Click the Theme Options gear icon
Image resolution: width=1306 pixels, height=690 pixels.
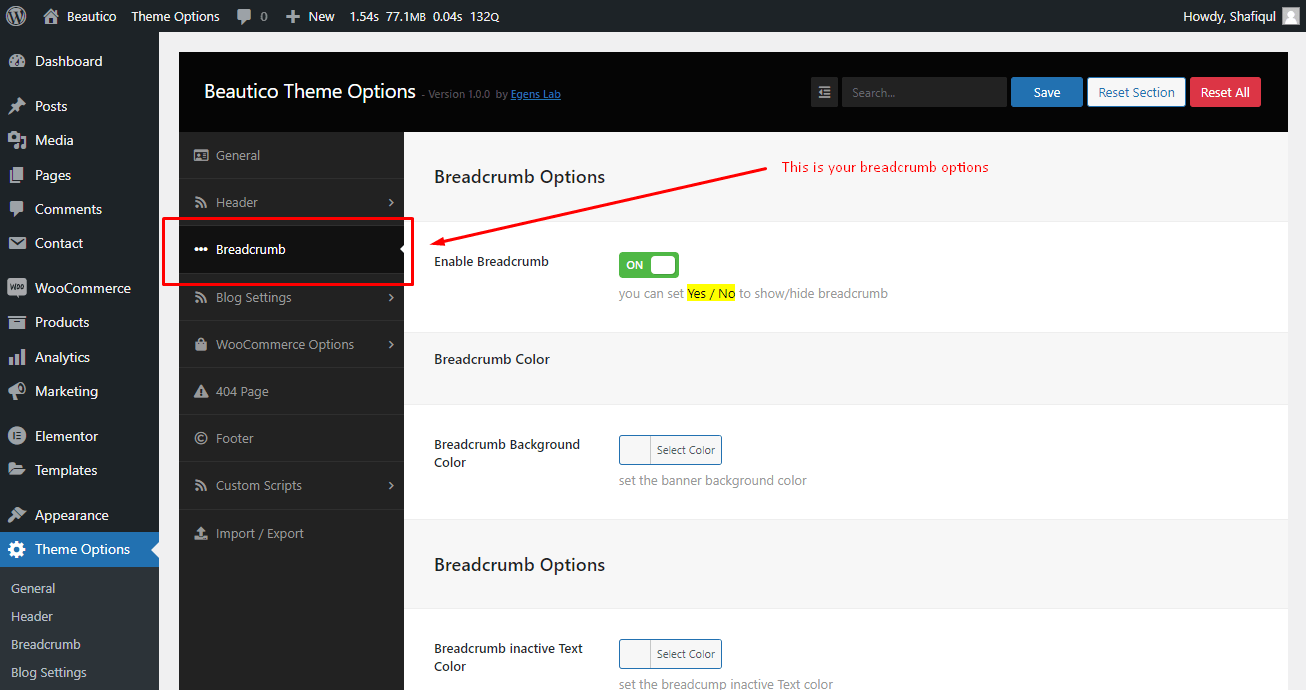coord(16,549)
